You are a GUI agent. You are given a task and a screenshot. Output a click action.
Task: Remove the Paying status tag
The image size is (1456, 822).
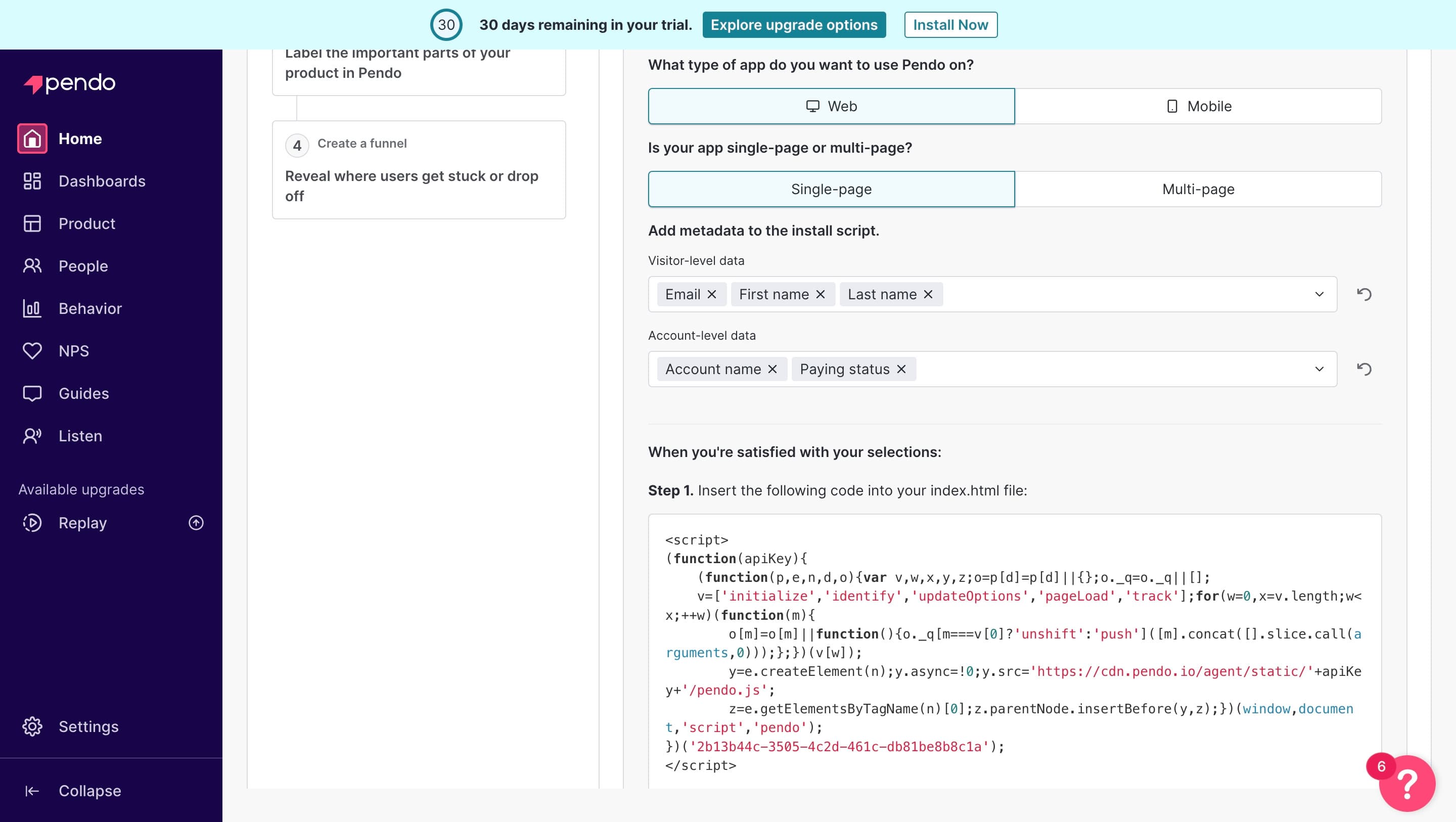click(901, 369)
